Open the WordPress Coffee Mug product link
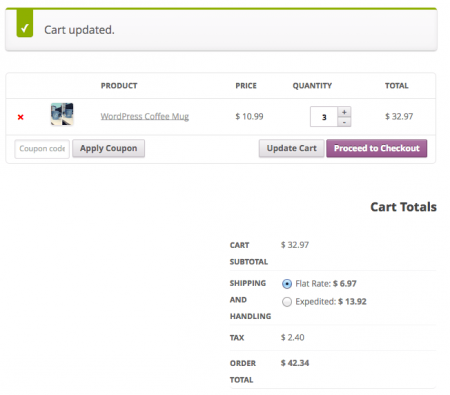The image size is (450, 395). coord(145,116)
